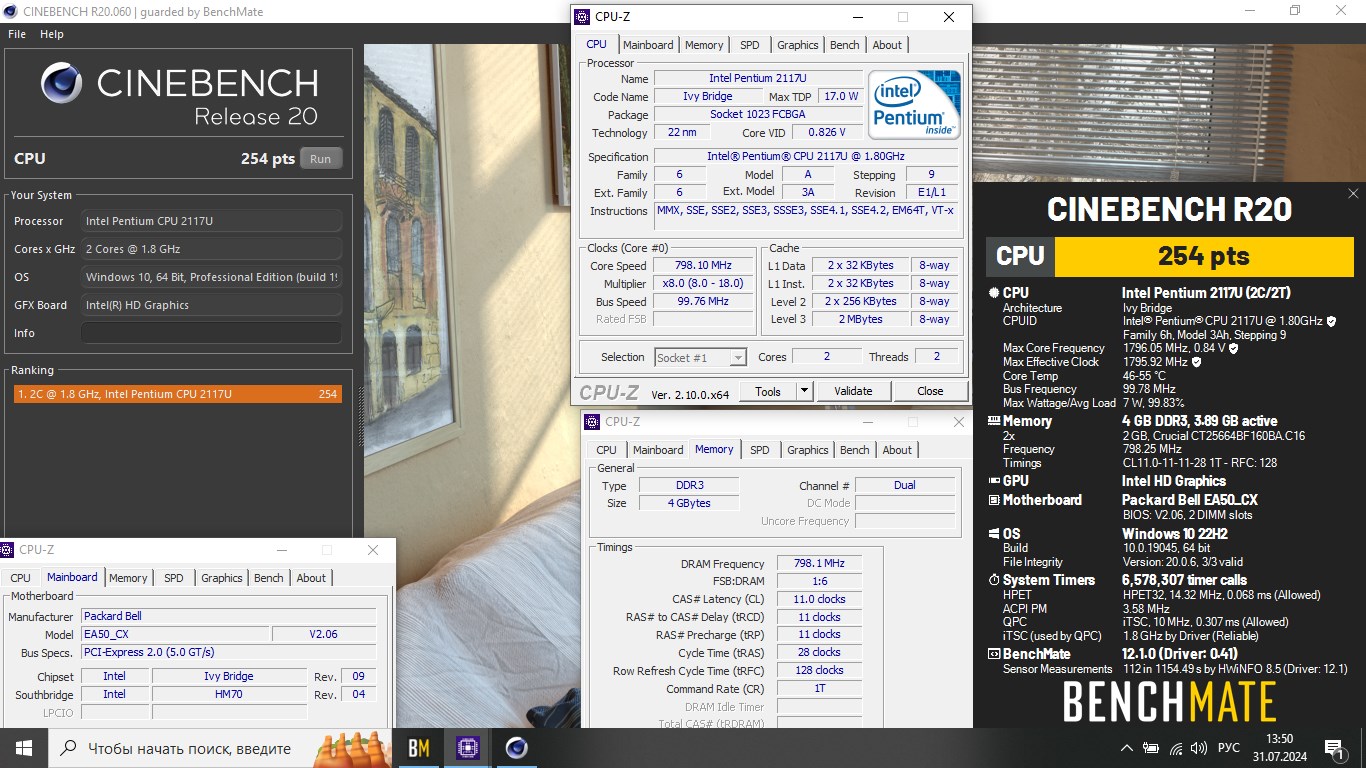The image size is (1366, 768).
Task: Click CAS# Latency value 11.0 clocks
Action: pyautogui.click(x=819, y=599)
